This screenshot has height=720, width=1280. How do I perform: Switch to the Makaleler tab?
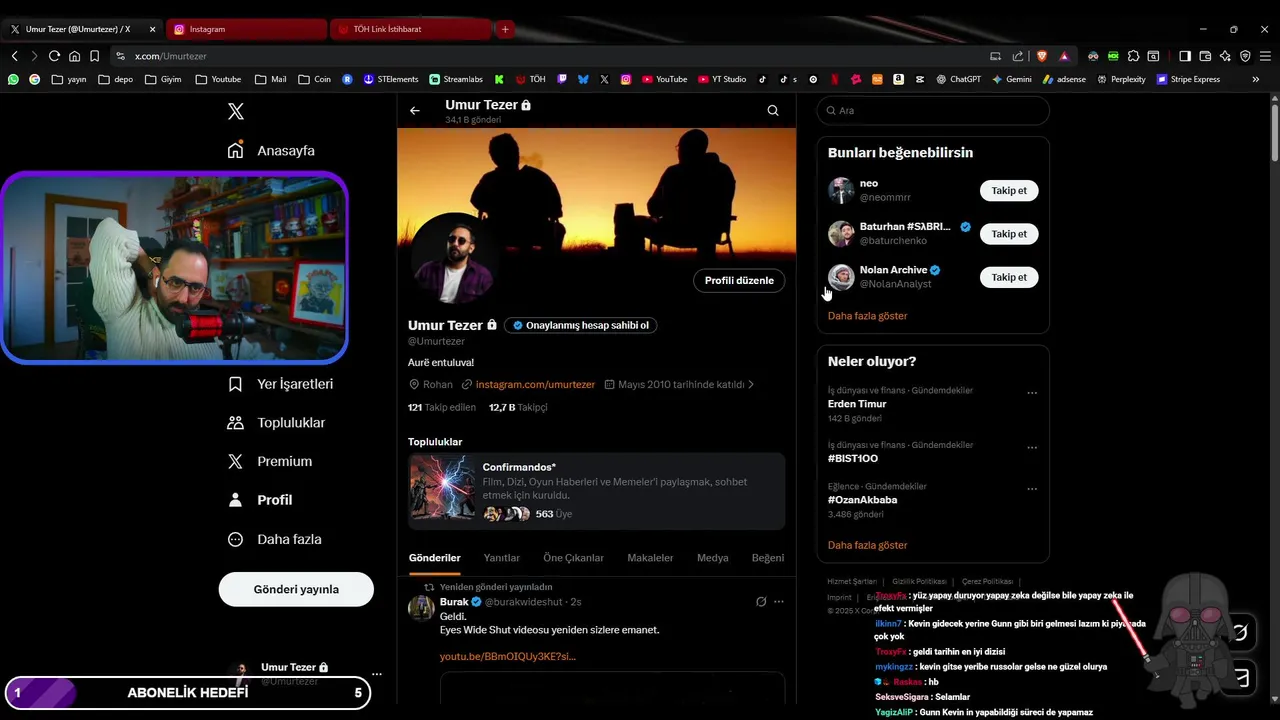(650, 558)
